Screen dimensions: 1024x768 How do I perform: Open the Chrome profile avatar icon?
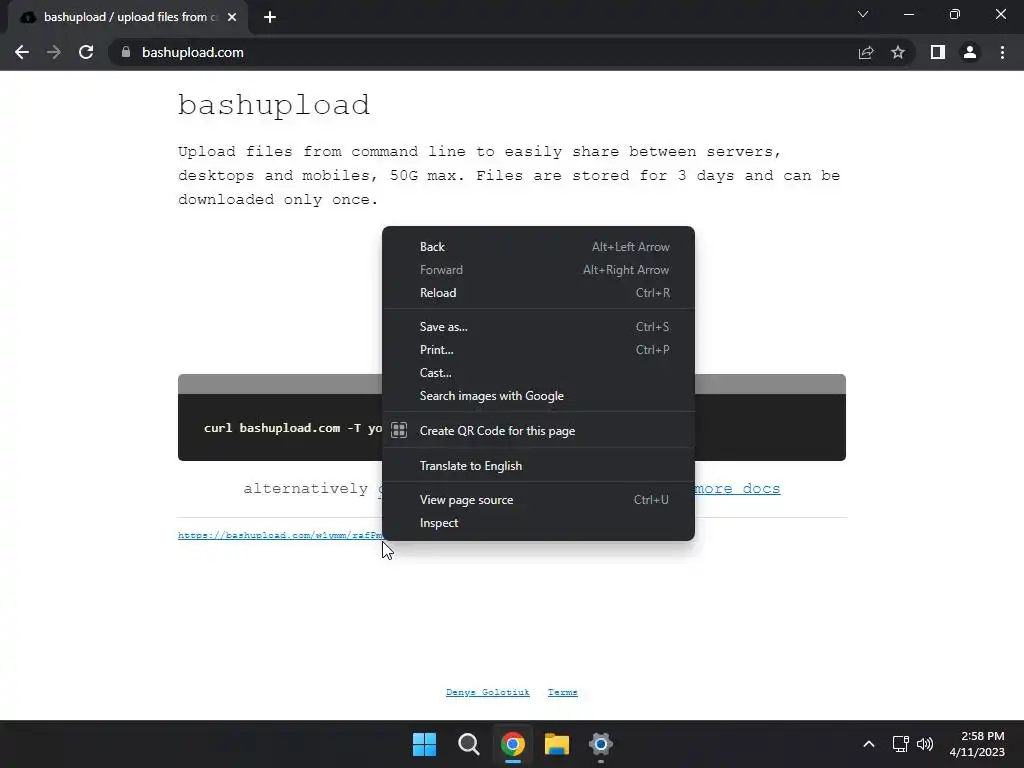[x=970, y=52]
